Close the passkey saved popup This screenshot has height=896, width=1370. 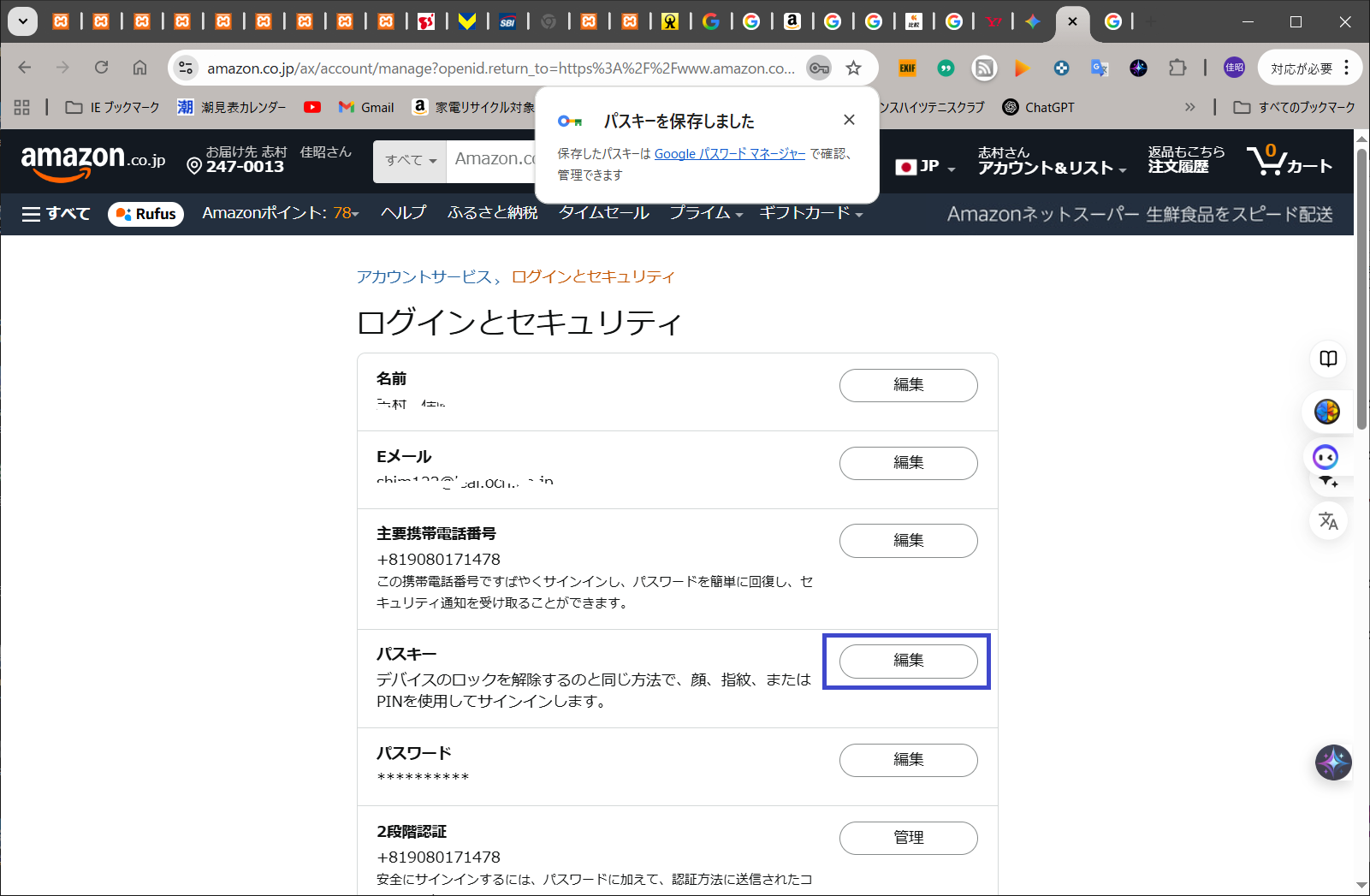(849, 120)
